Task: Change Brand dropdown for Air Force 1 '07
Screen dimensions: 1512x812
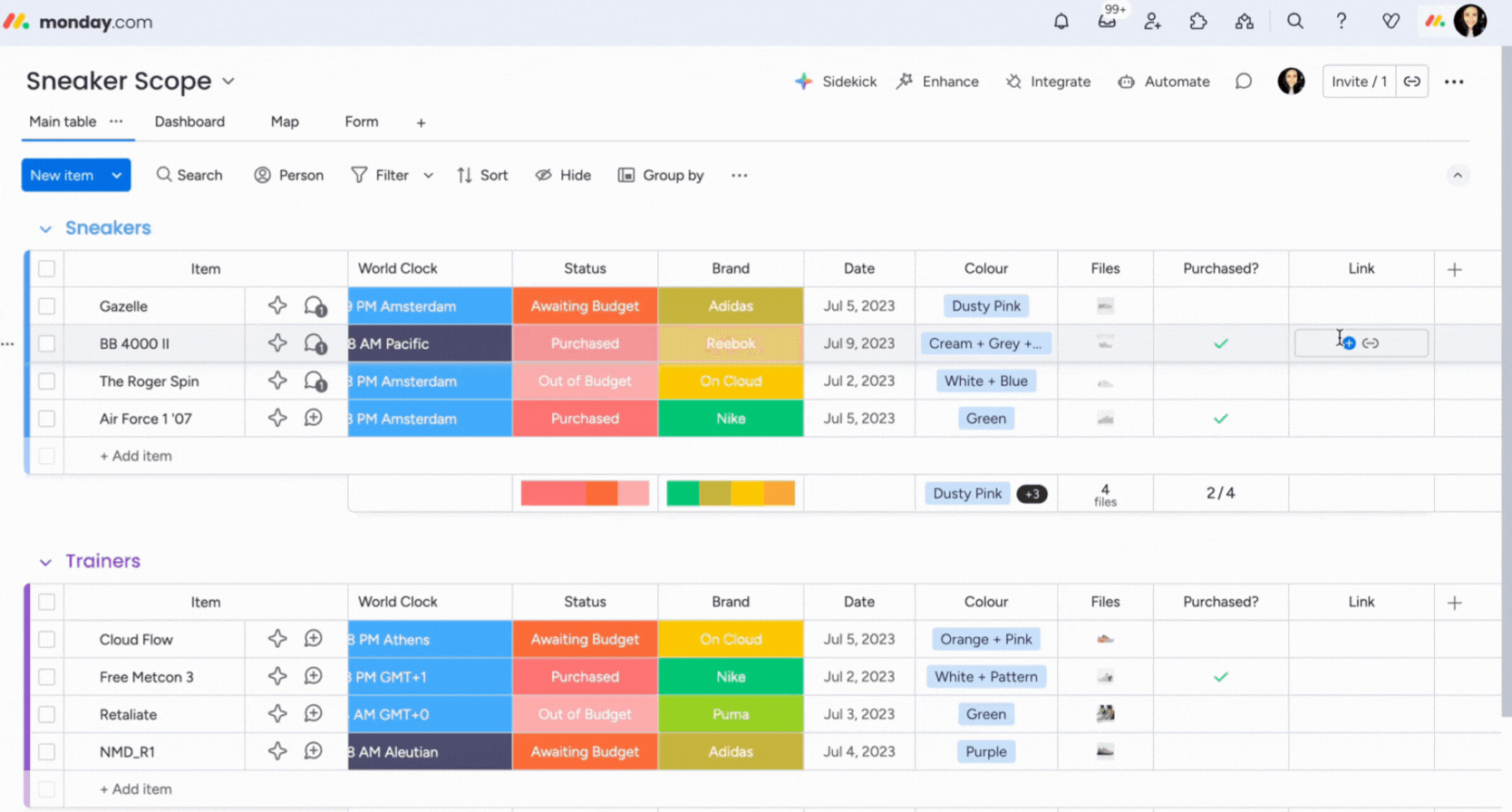Action: [x=731, y=419]
